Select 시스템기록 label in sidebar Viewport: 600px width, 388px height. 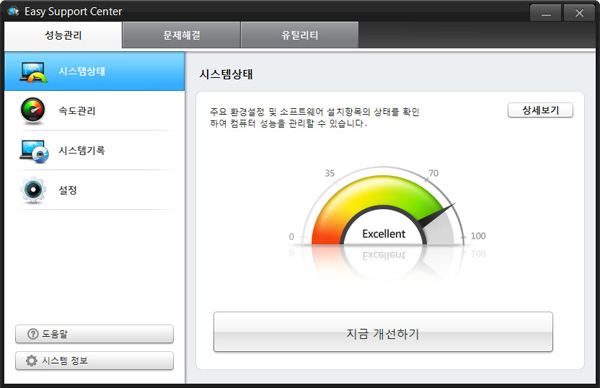click(x=82, y=150)
